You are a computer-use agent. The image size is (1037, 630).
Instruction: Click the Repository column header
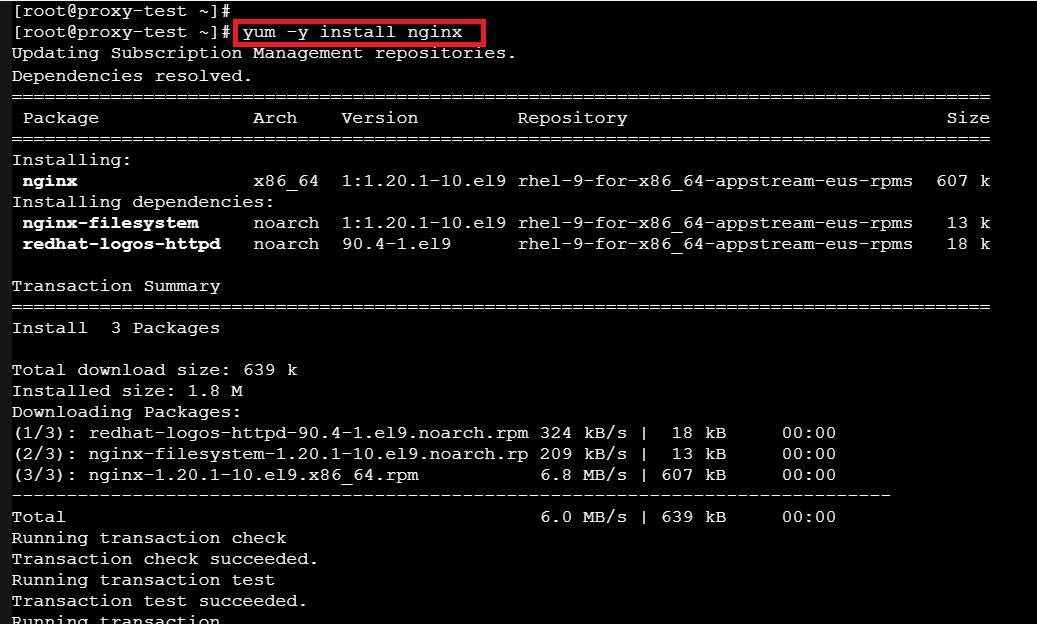point(572,118)
